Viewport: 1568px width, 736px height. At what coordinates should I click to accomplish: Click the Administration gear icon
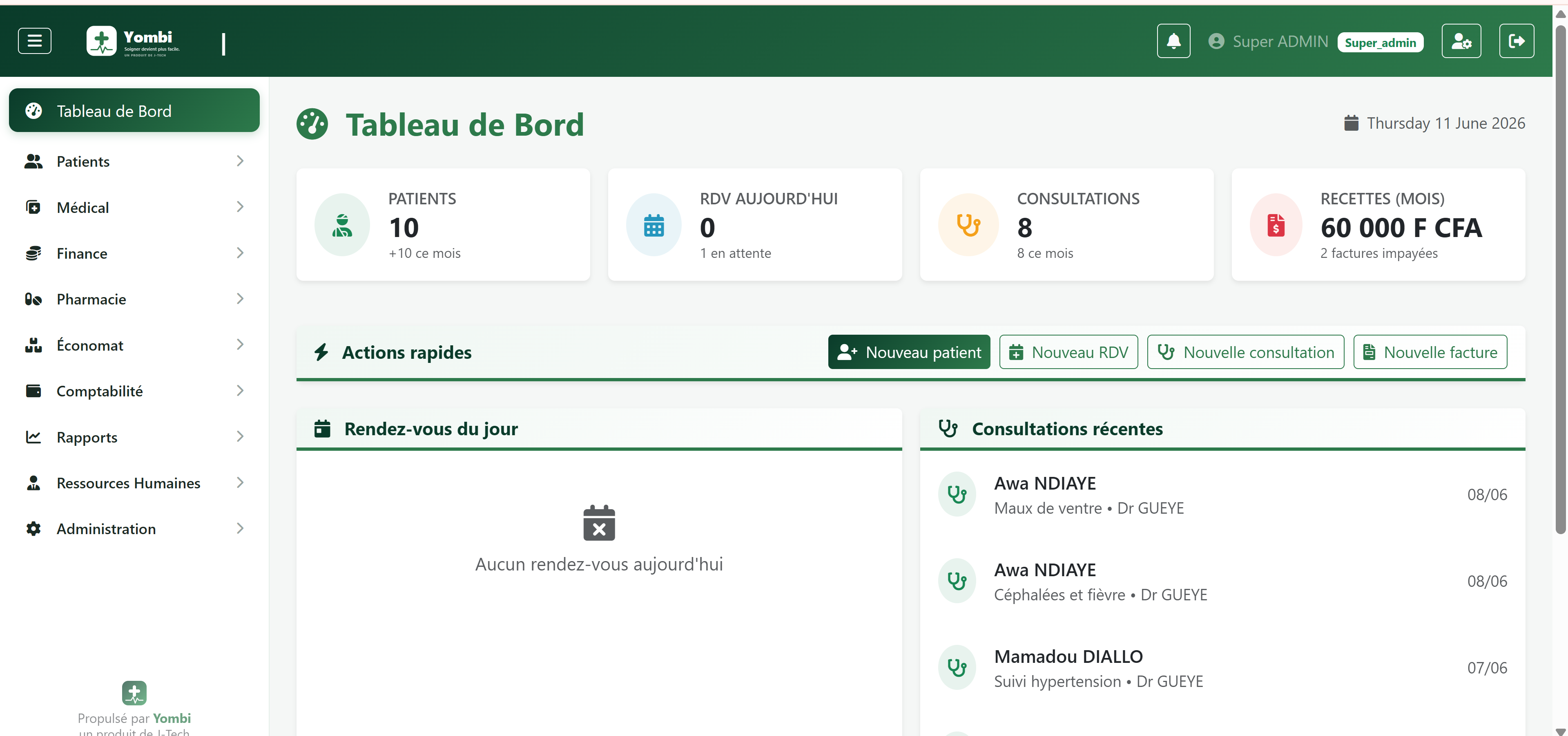click(x=33, y=528)
